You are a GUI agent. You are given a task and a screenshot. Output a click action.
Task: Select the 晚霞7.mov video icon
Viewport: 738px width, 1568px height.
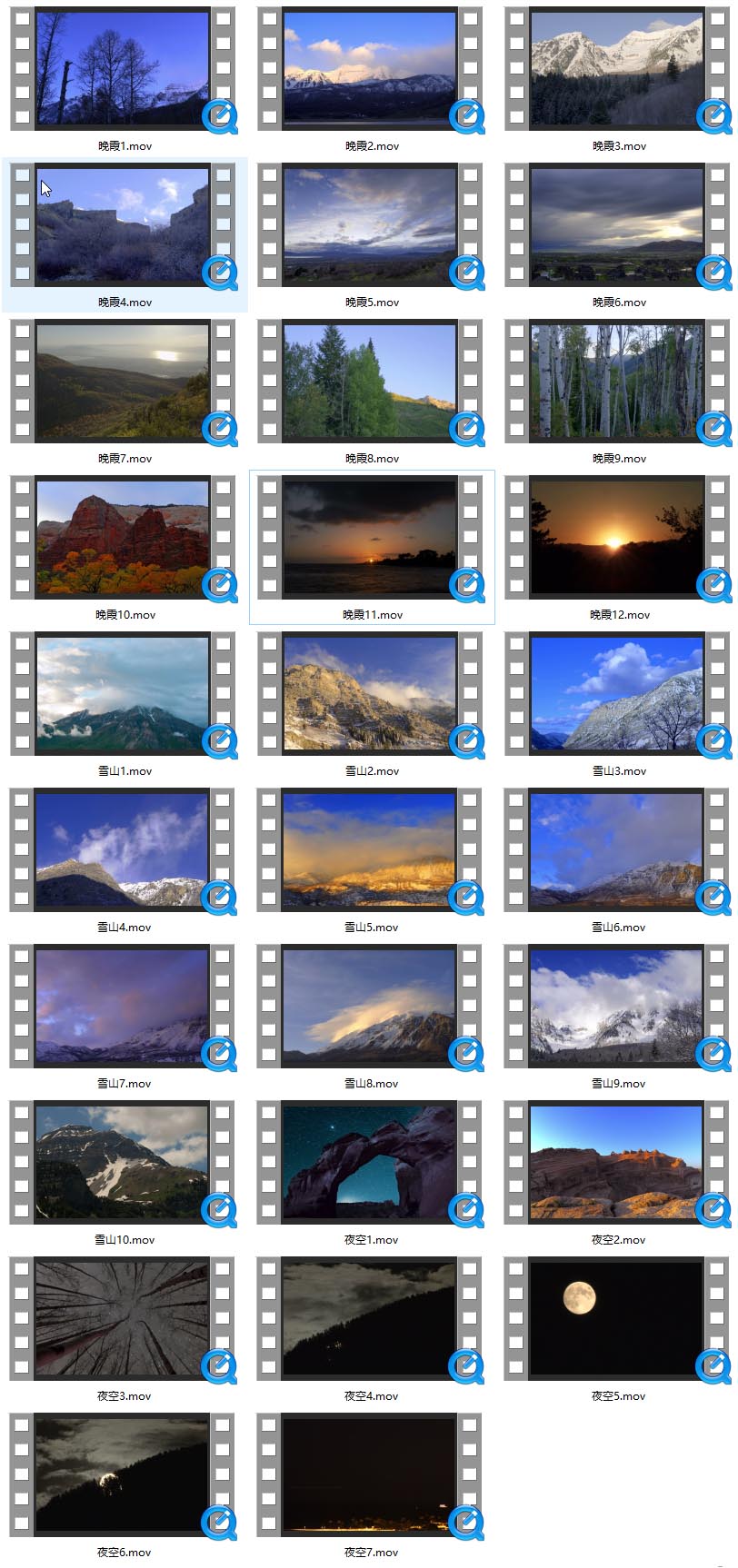point(123,382)
